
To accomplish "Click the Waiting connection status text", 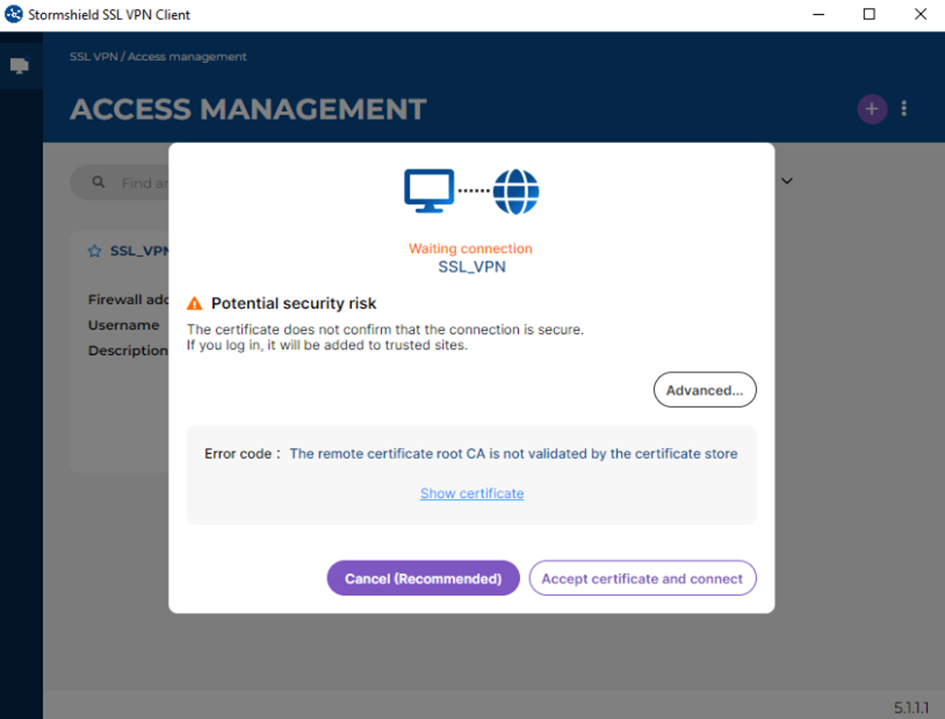I will point(471,248).
